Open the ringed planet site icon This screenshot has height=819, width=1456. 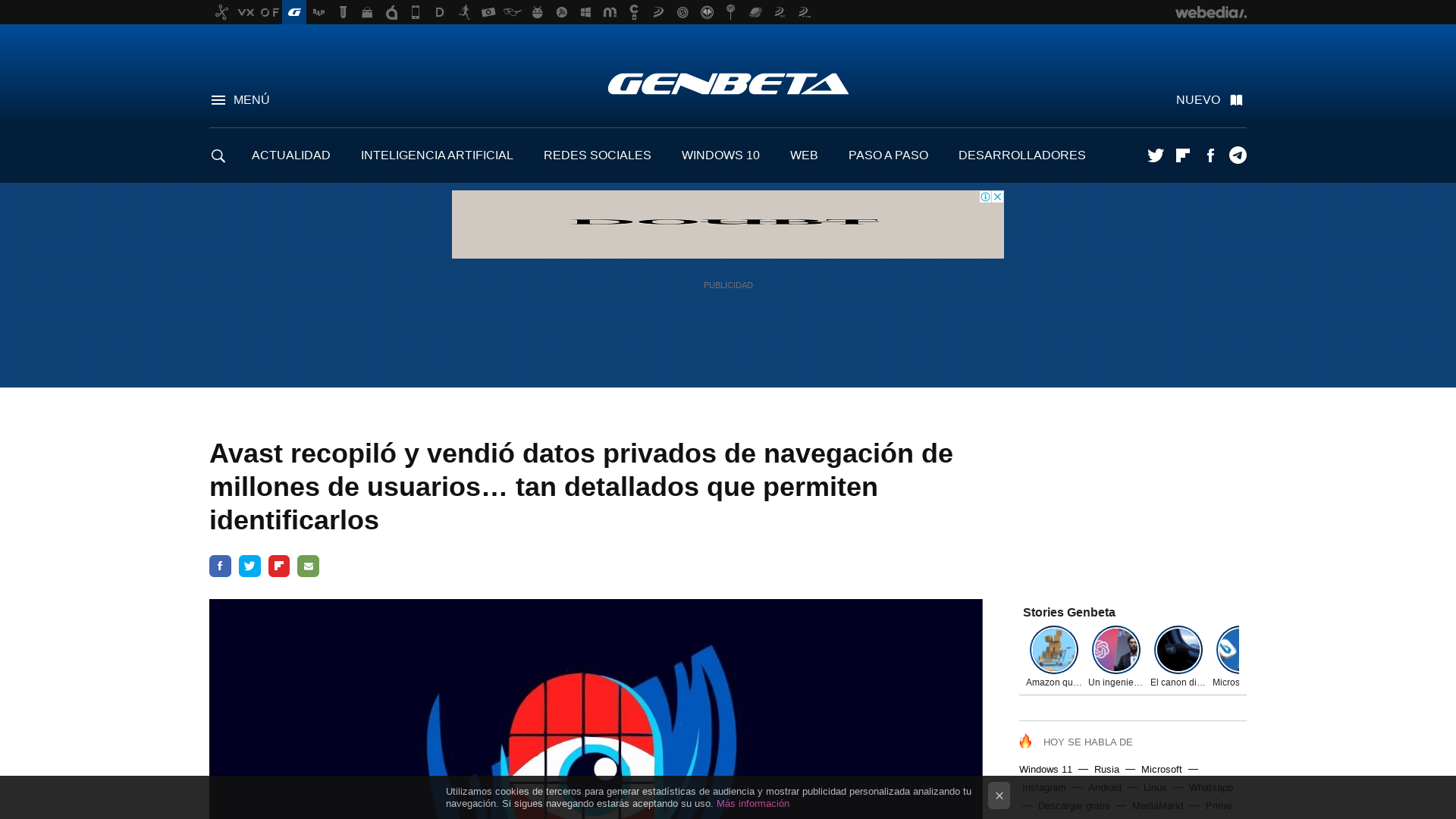pyautogui.click(x=755, y=12)
